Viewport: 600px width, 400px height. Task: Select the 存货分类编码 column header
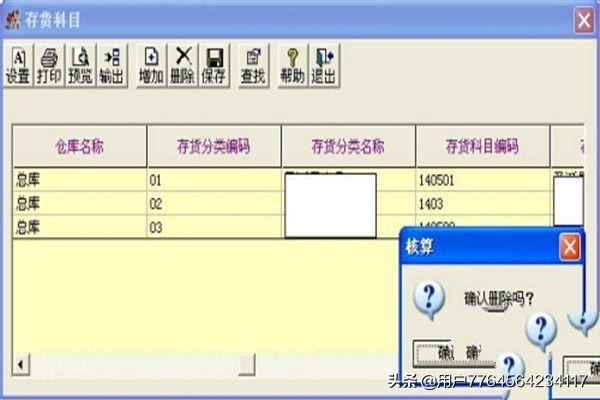click(x=214, y=146)
